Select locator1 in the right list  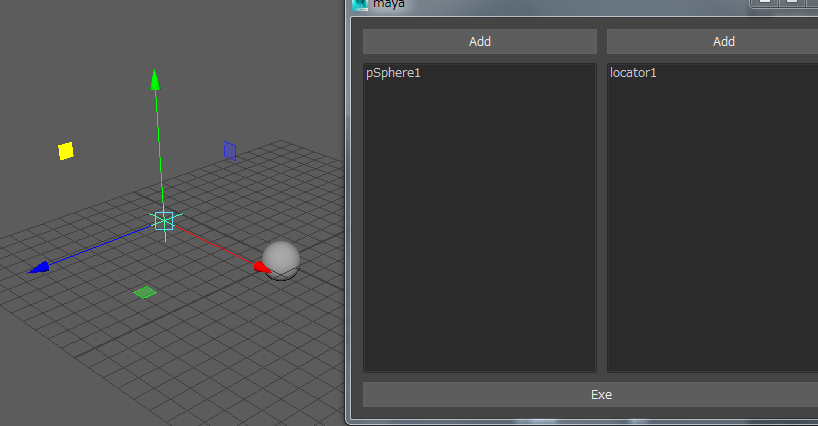tap(633, 73)
